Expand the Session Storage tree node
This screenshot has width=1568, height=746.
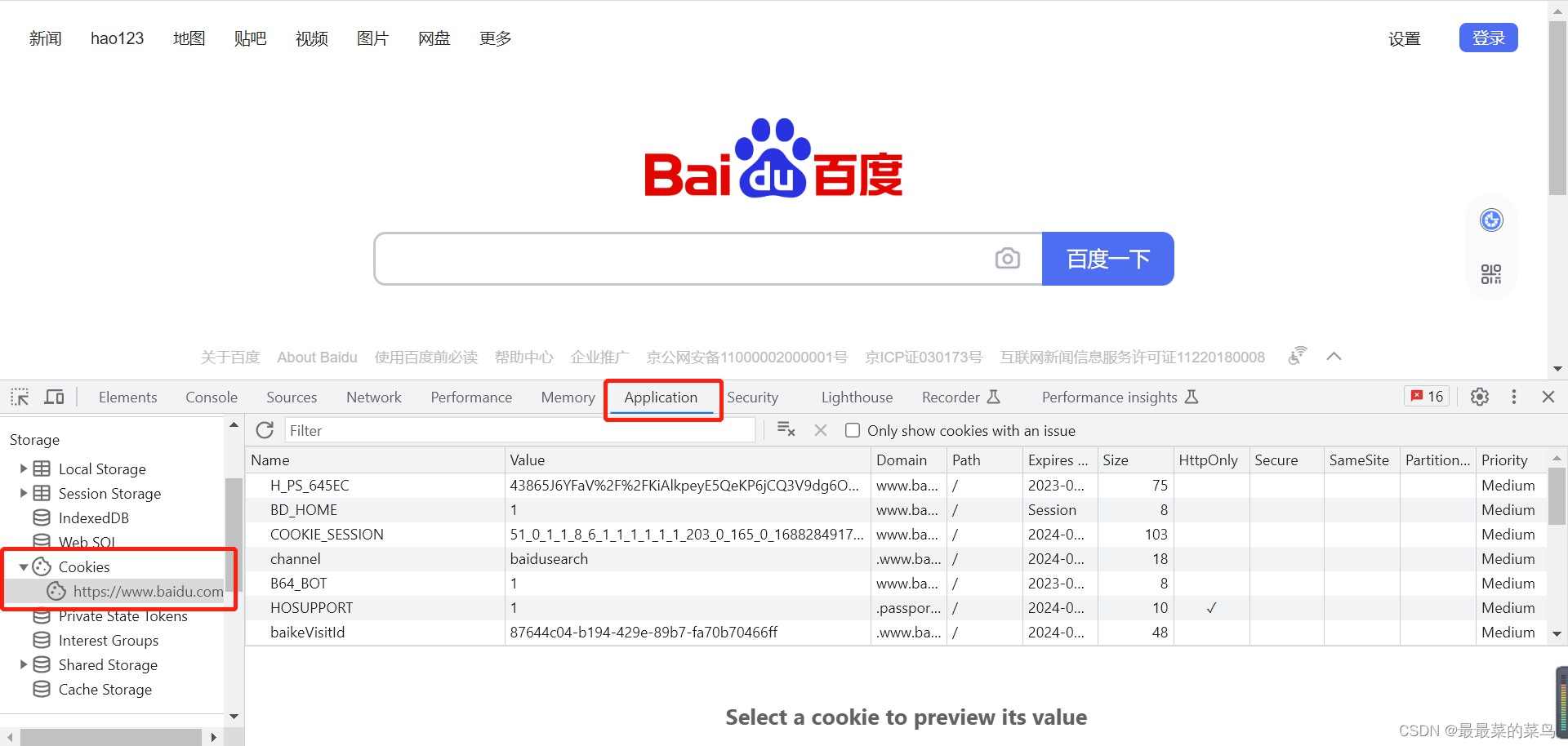pyautogui.click(x=24, y=493)
